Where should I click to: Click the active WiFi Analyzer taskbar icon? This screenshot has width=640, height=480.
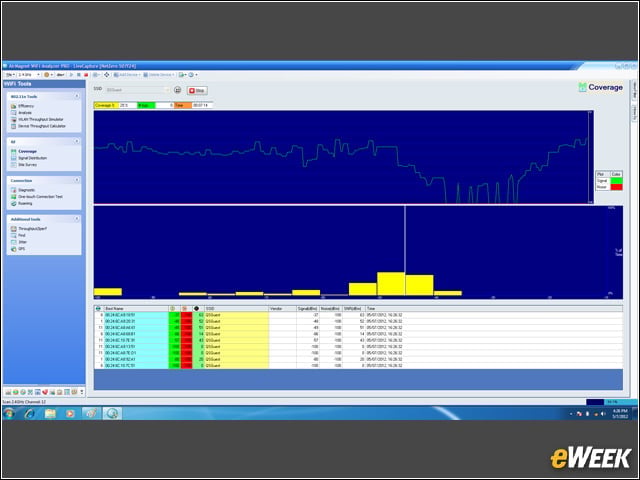112,413
